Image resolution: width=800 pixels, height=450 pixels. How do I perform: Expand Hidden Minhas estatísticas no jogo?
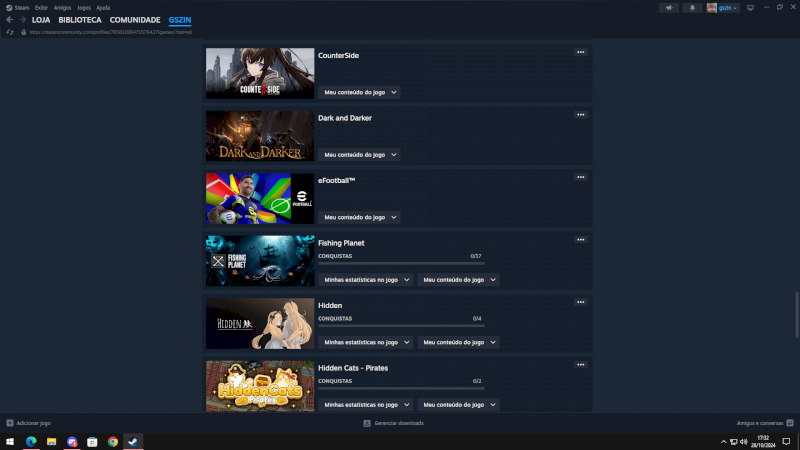[366, 342]
